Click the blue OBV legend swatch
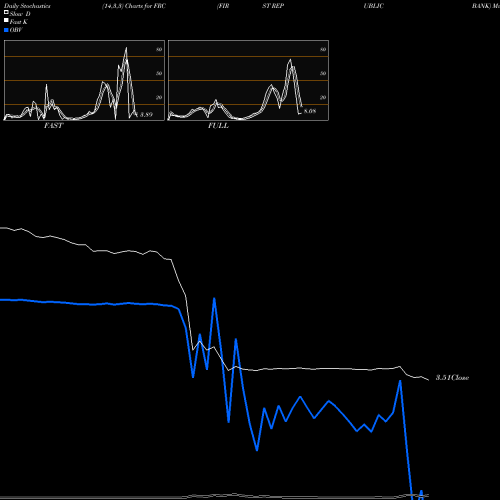Viewport: 500px width, 500px height. (x=6, y=30)
